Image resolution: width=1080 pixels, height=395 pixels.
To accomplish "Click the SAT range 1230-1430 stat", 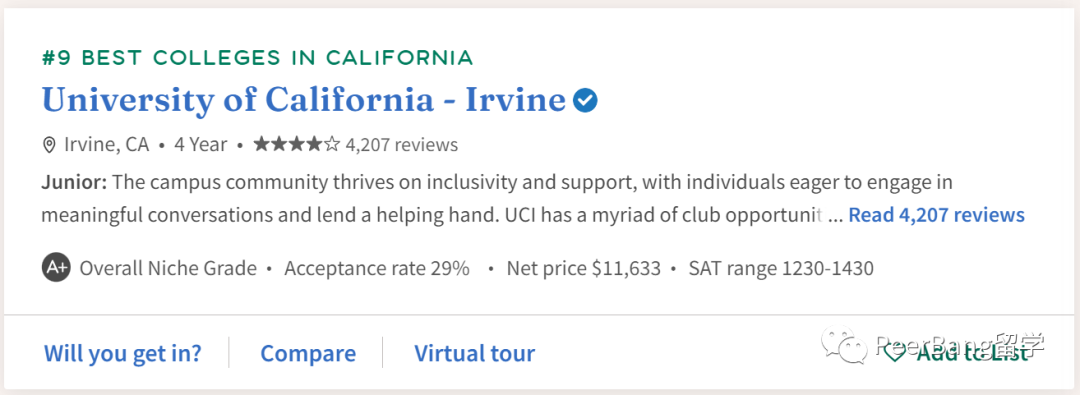I will pos(781,267).
